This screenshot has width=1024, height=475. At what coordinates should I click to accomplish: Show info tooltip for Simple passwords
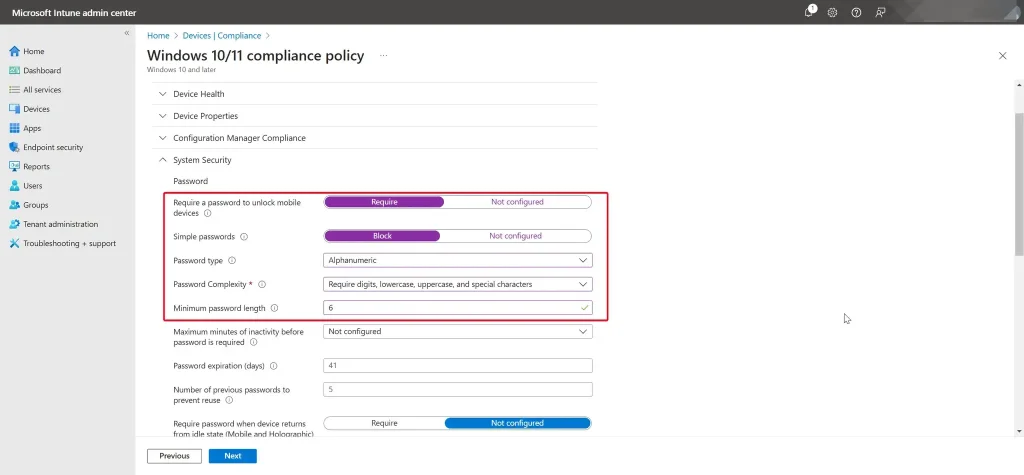point(244,237)
